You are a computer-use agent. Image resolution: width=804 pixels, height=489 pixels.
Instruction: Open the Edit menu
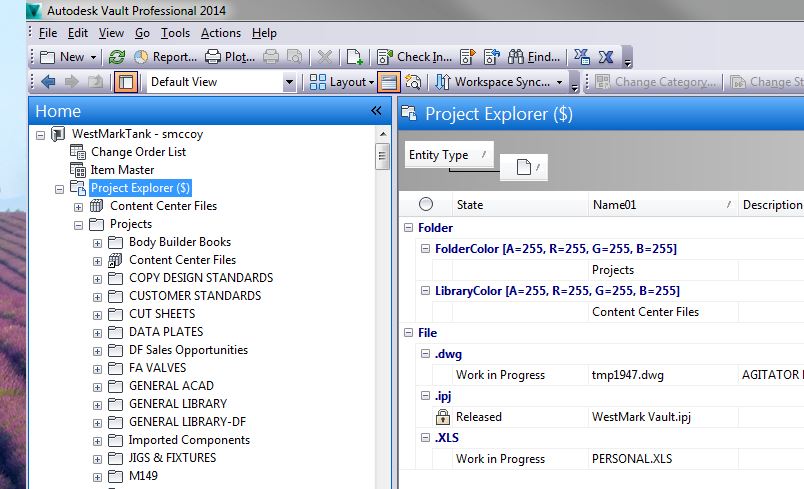click(x=77, y=33)
